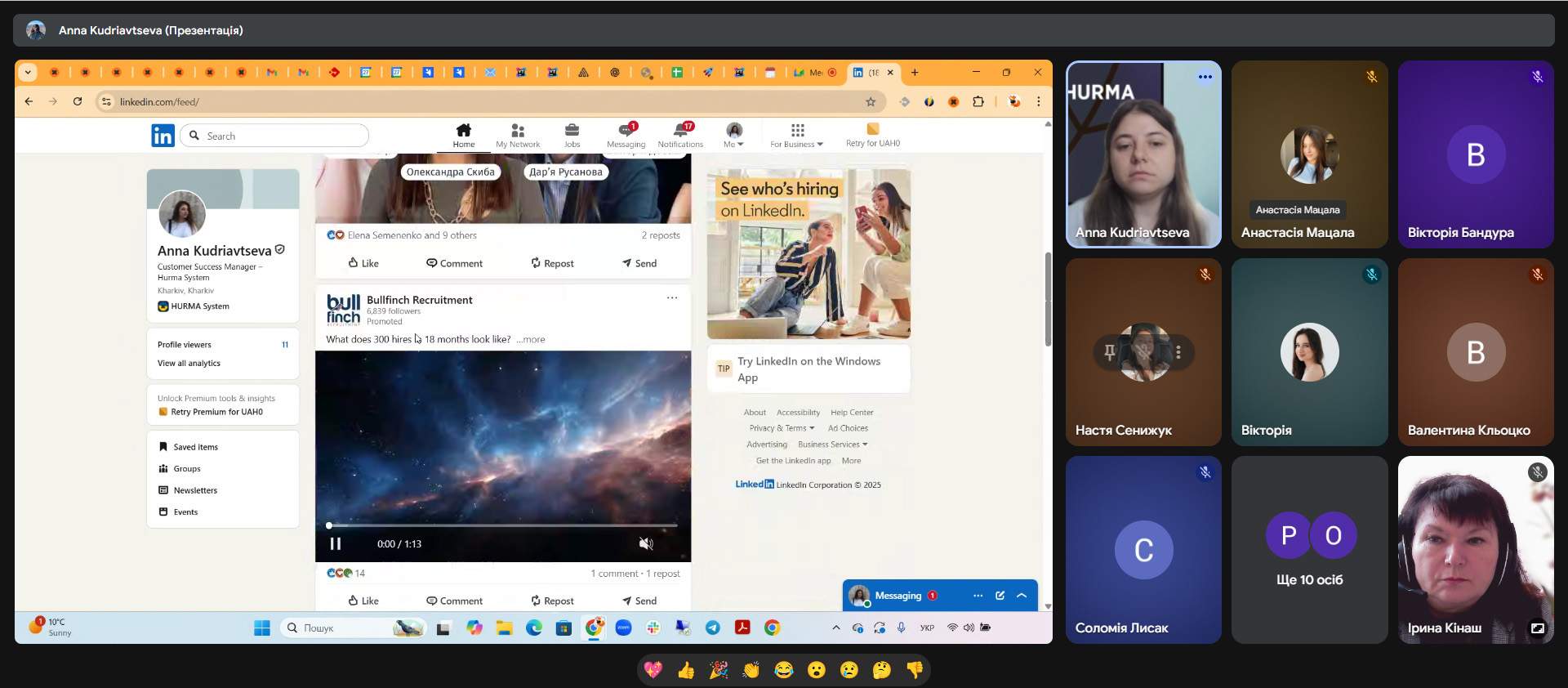
Task: Repost the Bullfinch Recruitment post
Action: 552,601
